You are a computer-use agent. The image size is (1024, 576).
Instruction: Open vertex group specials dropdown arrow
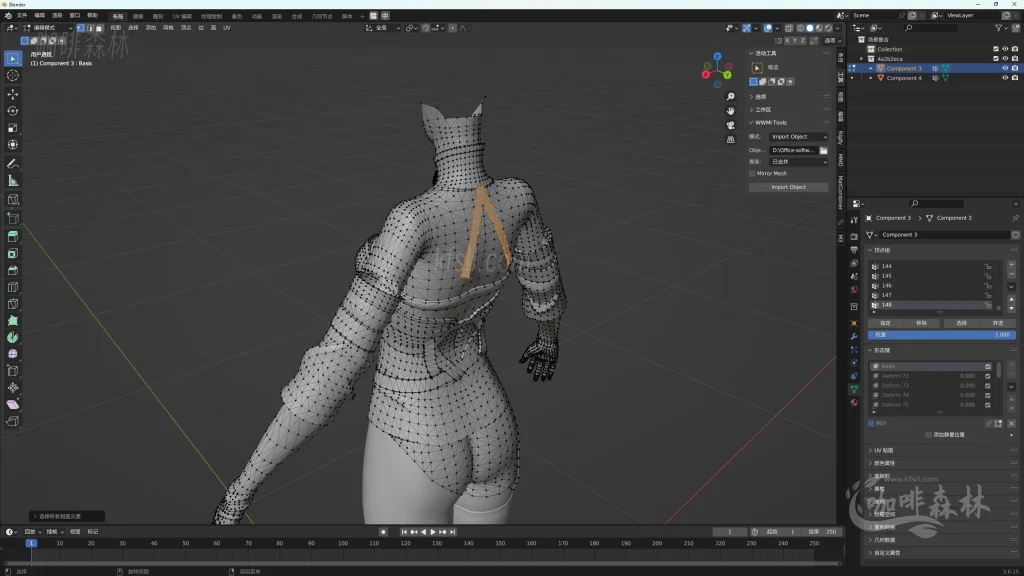(x=1011, y=286)
